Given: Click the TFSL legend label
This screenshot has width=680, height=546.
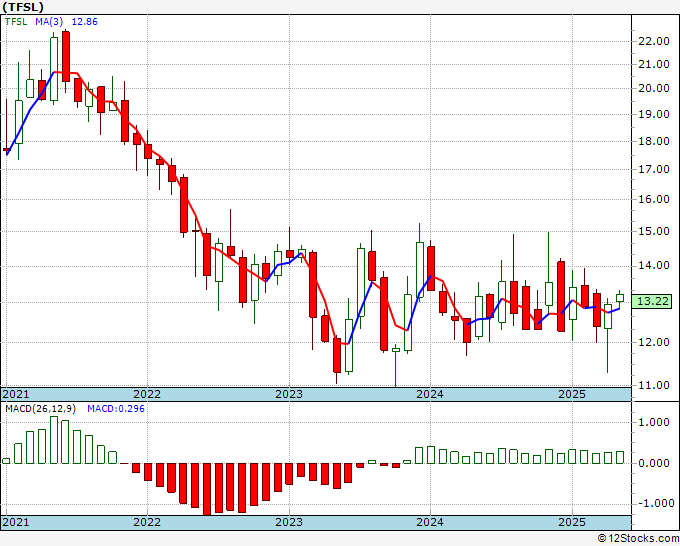Looking at the screenshot, I should click(x=16, y=22).
